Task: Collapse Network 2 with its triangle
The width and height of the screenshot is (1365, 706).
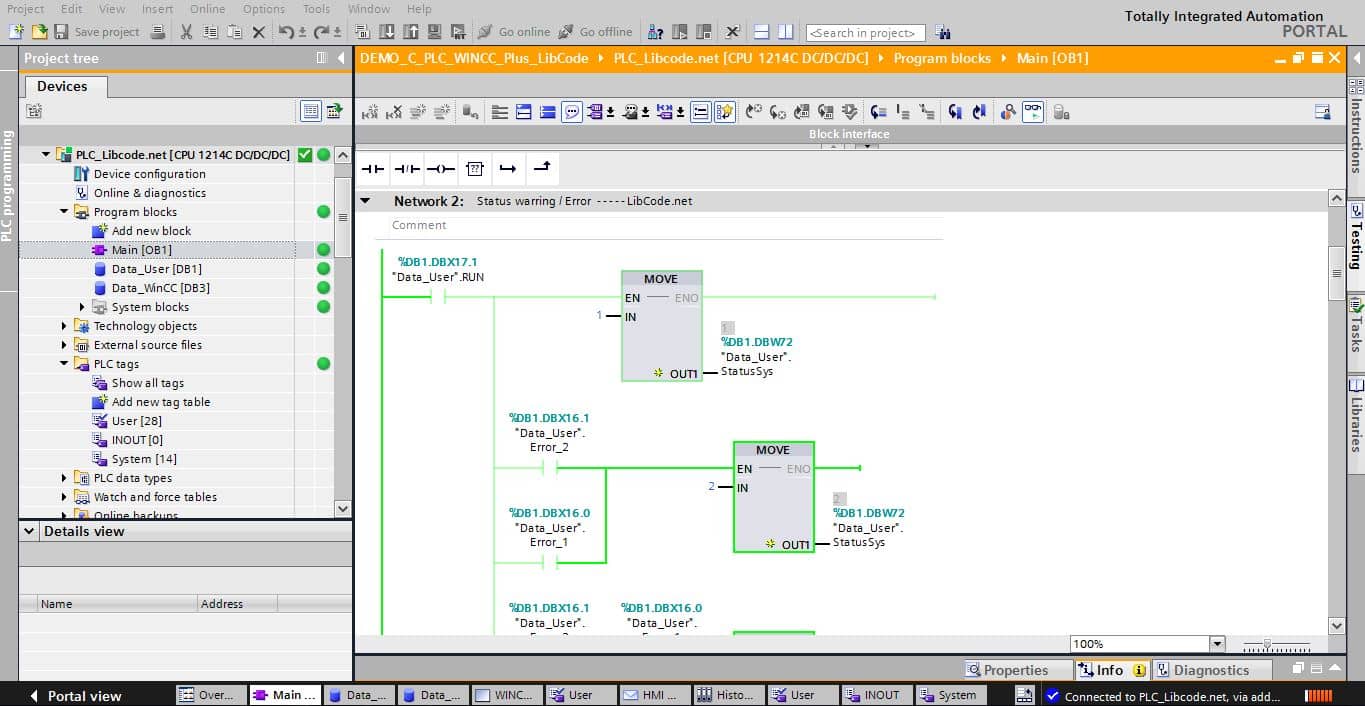Action: point(366,201)
